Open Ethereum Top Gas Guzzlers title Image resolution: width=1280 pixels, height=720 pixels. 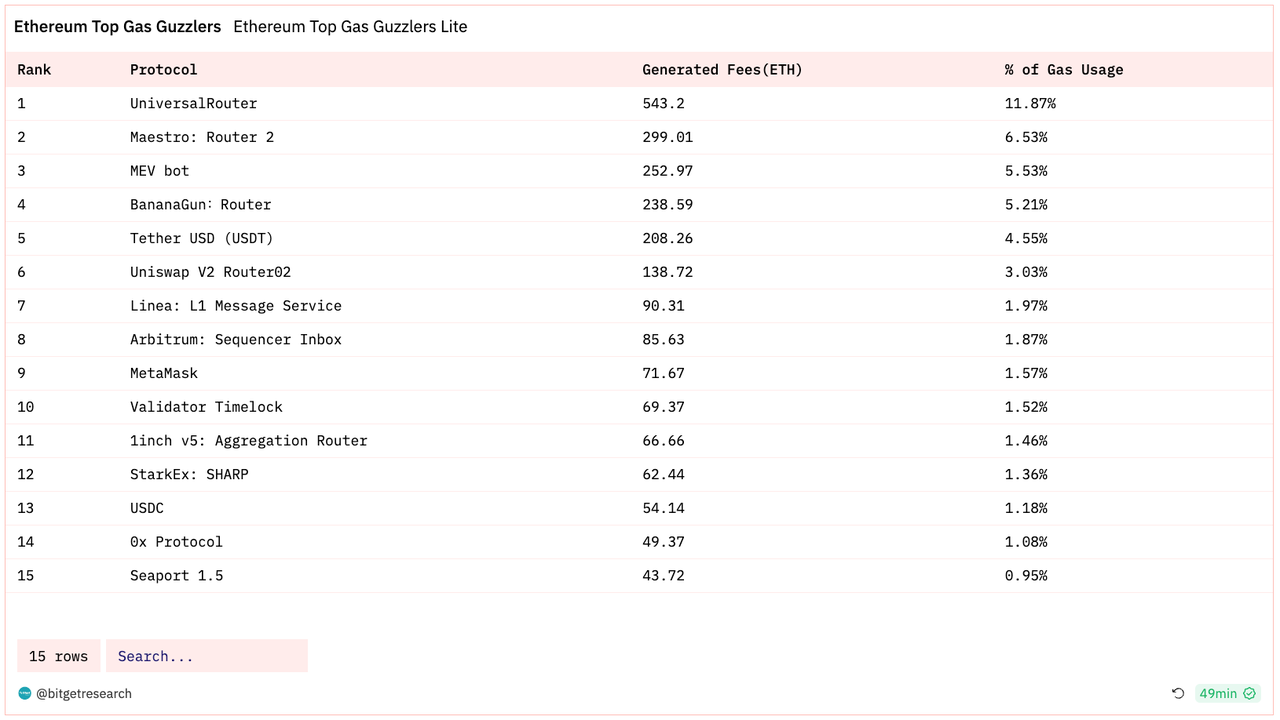click(x=117, y=27)
